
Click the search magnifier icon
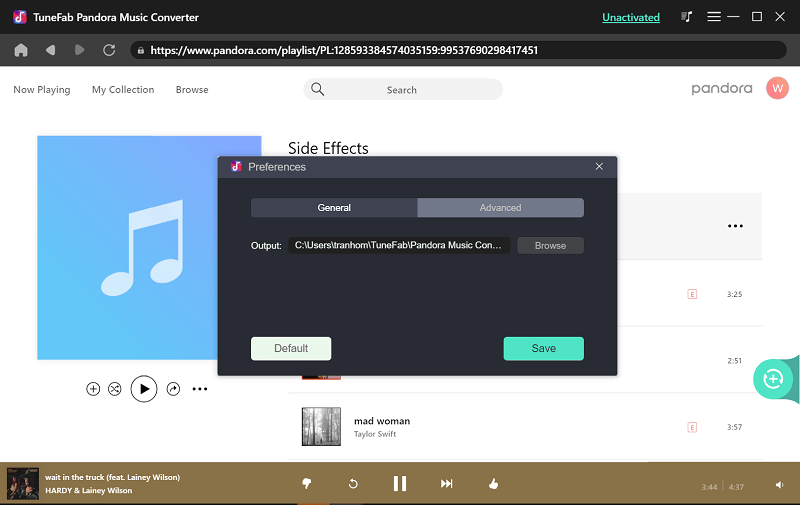pyautogui.click(x=317, y=89)
